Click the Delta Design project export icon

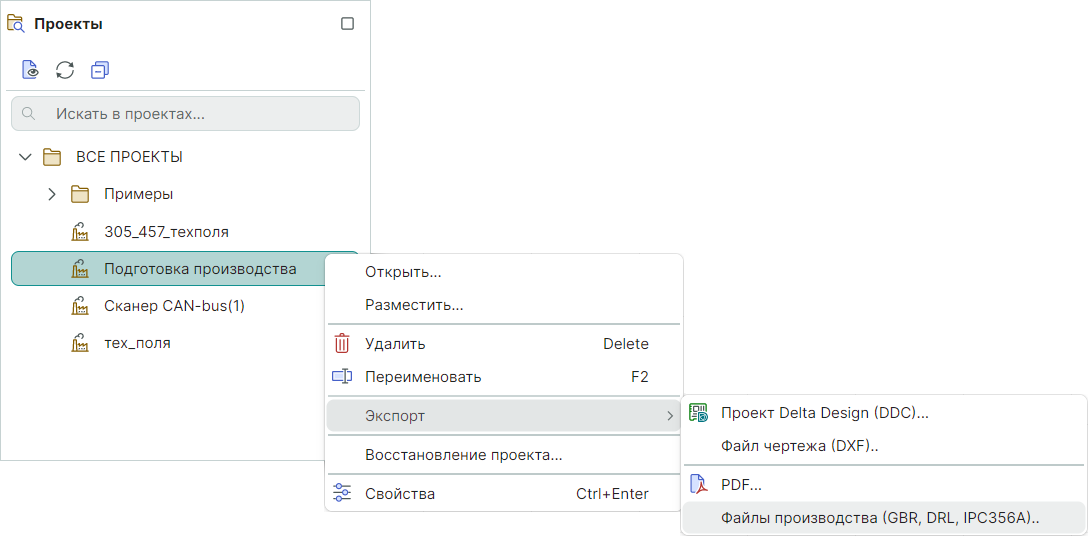point(698,412)
